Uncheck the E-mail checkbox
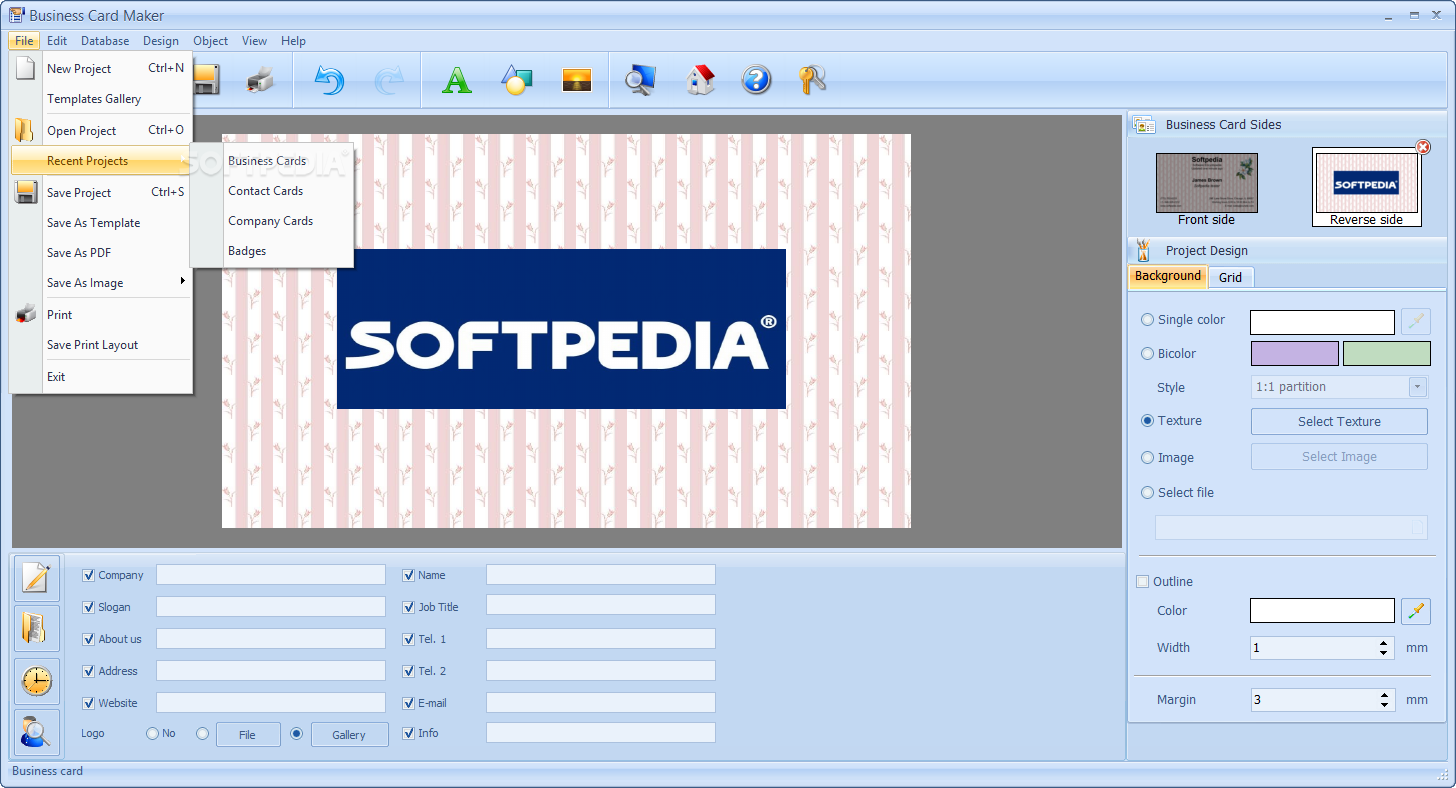1456x788 pixels. tap(408, 703)
